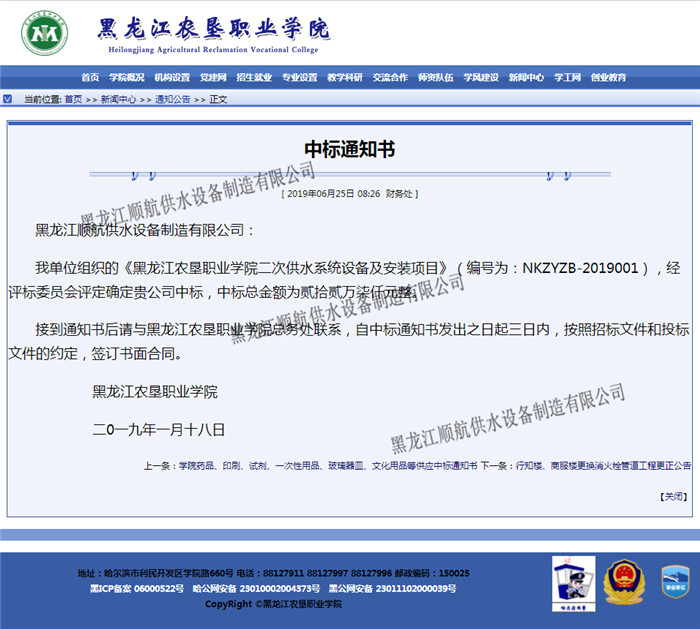Click the cyber police cartoon badge

(x=573, y=583)
